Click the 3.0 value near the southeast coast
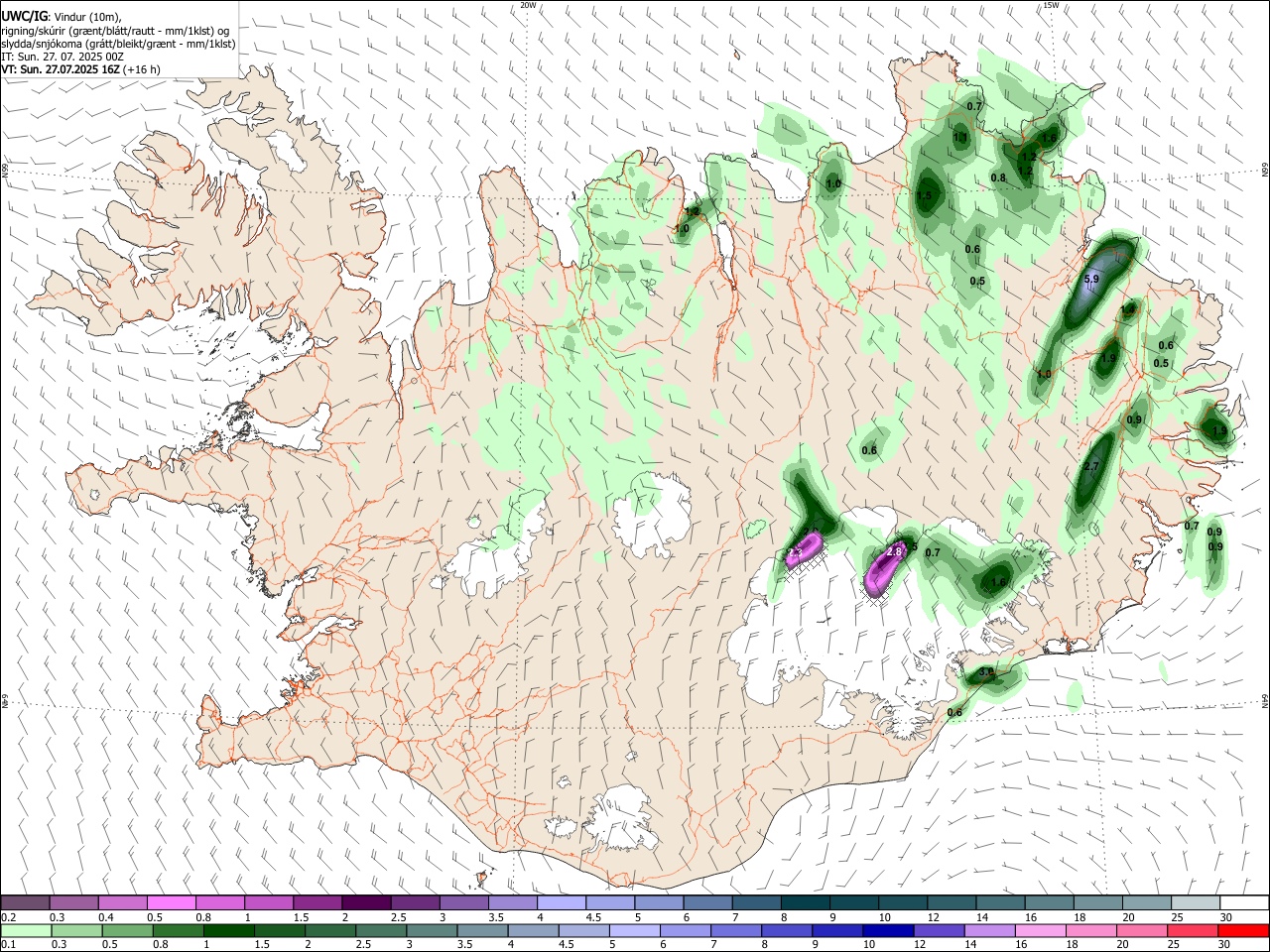 point(985,672)
